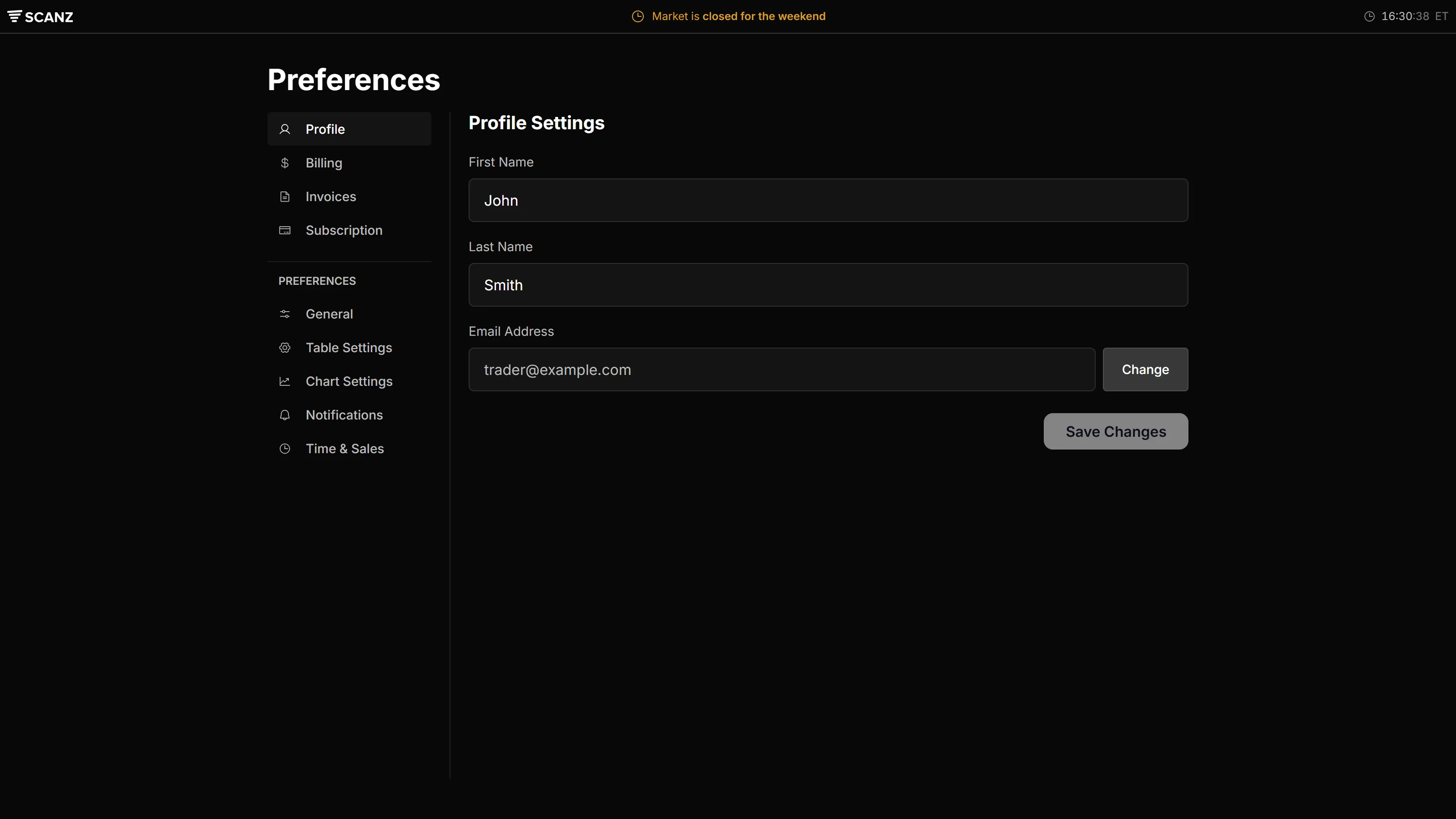Viewport: 1456px width, 819px height.
Task: Click the Save Changes button
Action: (1116, 432)
